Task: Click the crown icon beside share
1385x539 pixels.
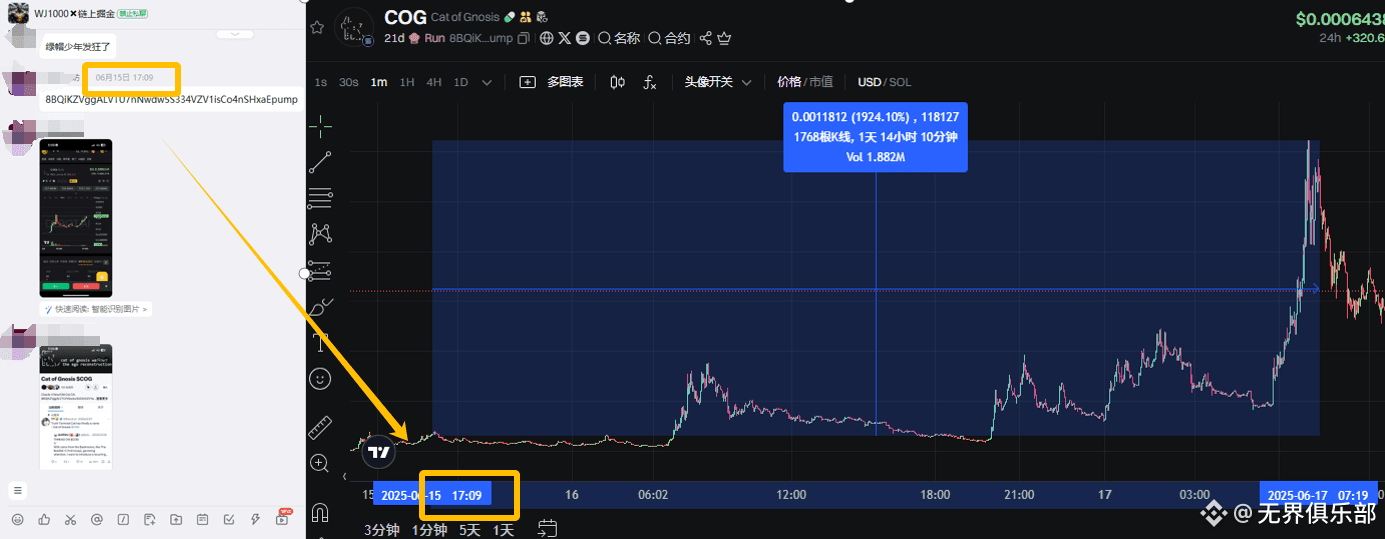Action: pyautogui.click(x=724, y=38)
